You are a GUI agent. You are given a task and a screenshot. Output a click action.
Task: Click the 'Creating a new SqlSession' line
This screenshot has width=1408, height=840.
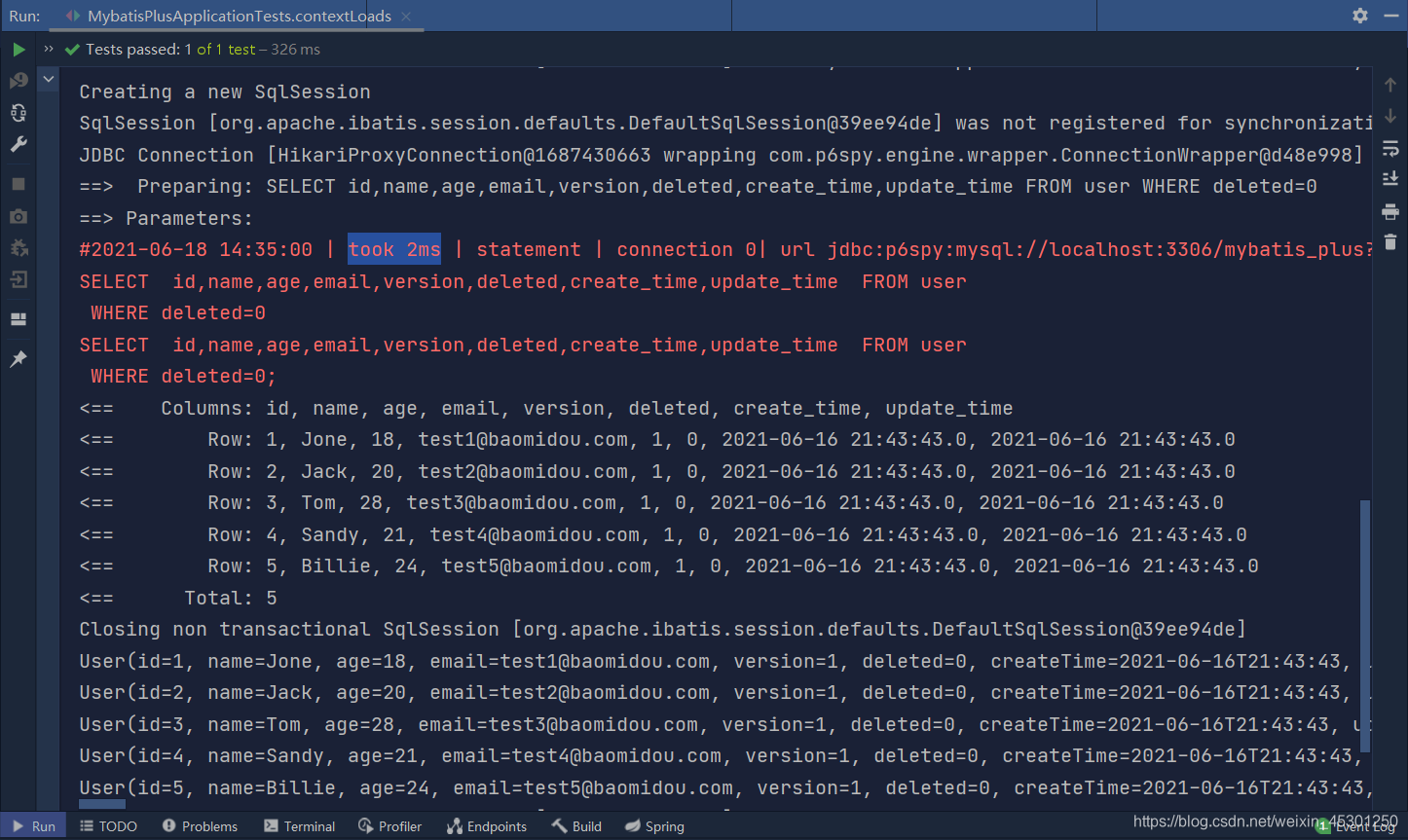pos(225,91)
